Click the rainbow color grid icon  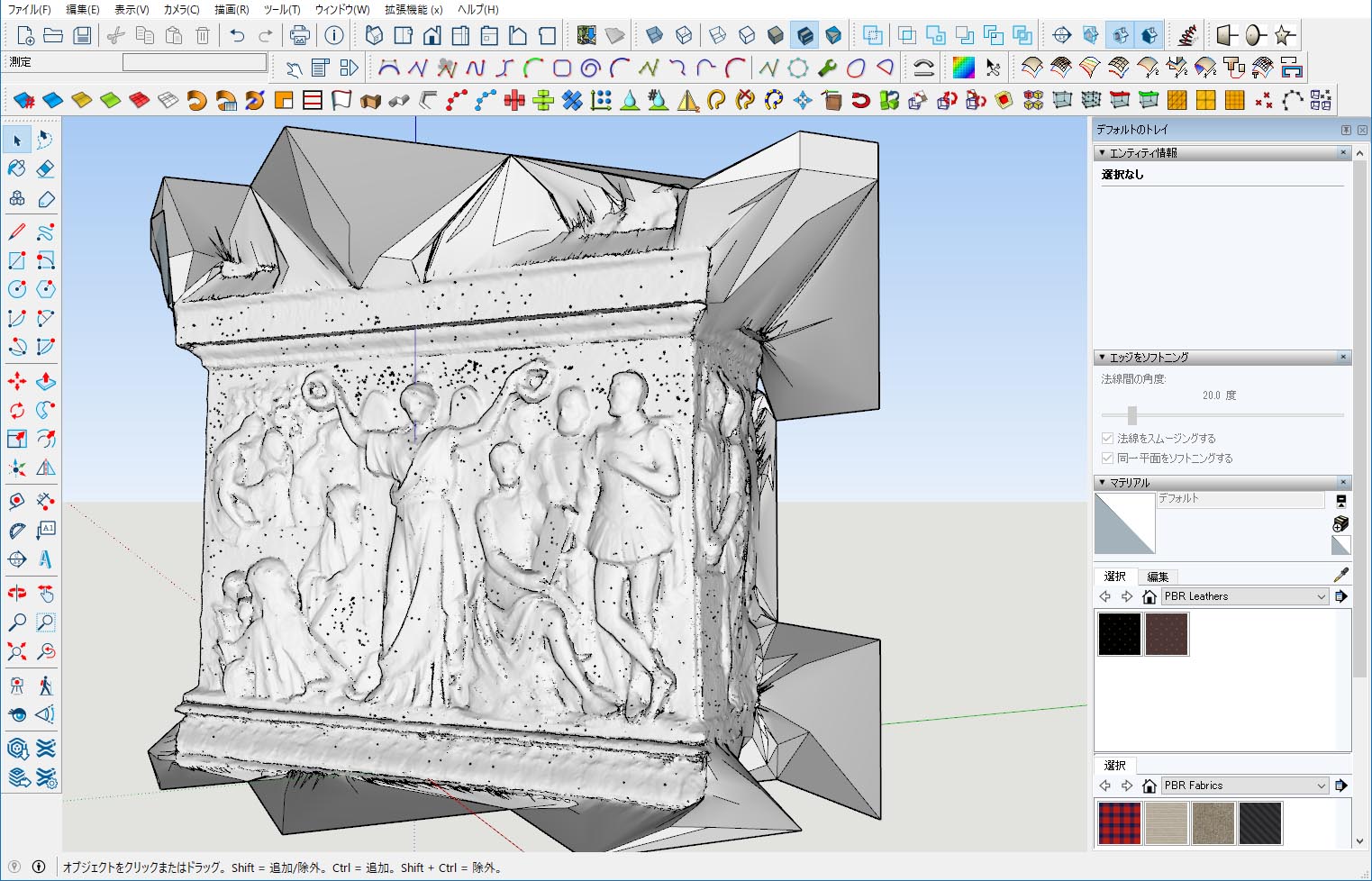point(963,68)
